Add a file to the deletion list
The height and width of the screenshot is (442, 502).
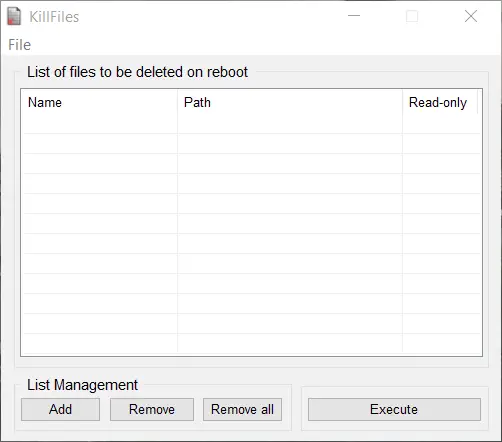point(60,409)
